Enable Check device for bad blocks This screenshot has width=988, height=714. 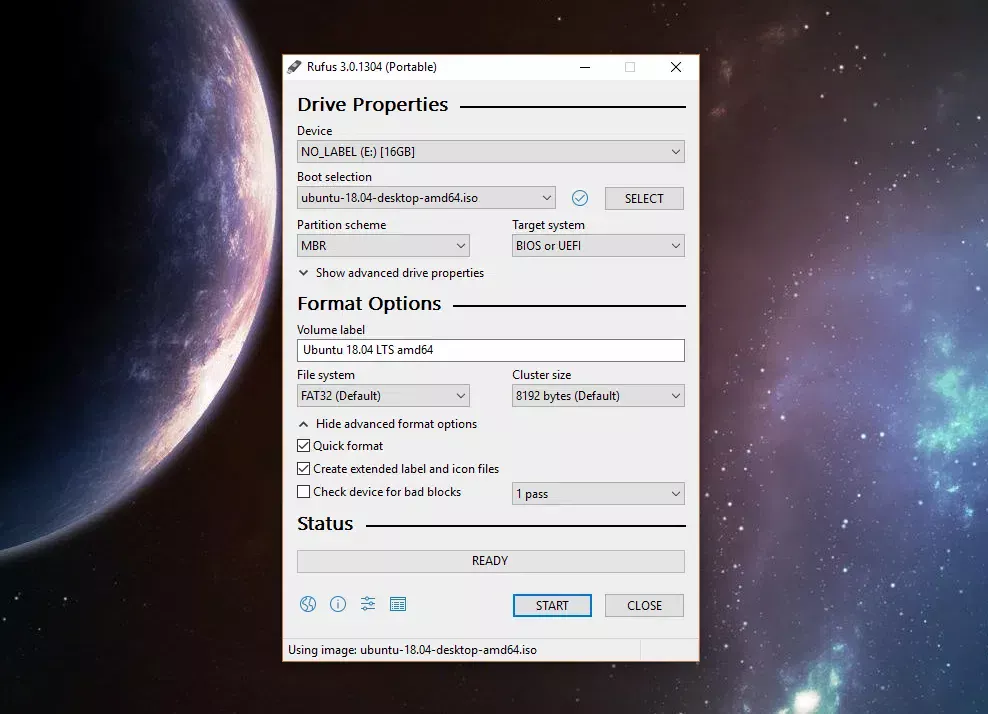[304, 491]
